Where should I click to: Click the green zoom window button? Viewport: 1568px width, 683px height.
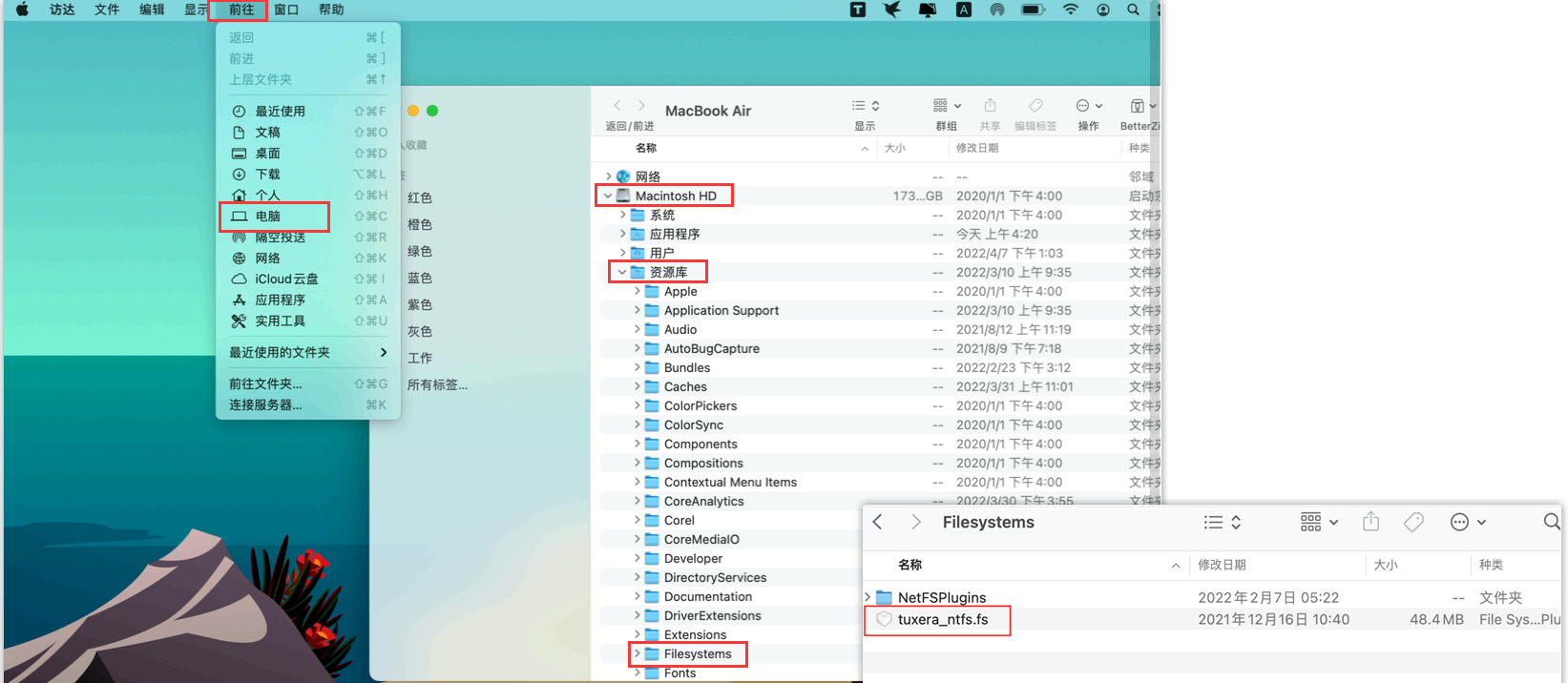pos(432,111)
